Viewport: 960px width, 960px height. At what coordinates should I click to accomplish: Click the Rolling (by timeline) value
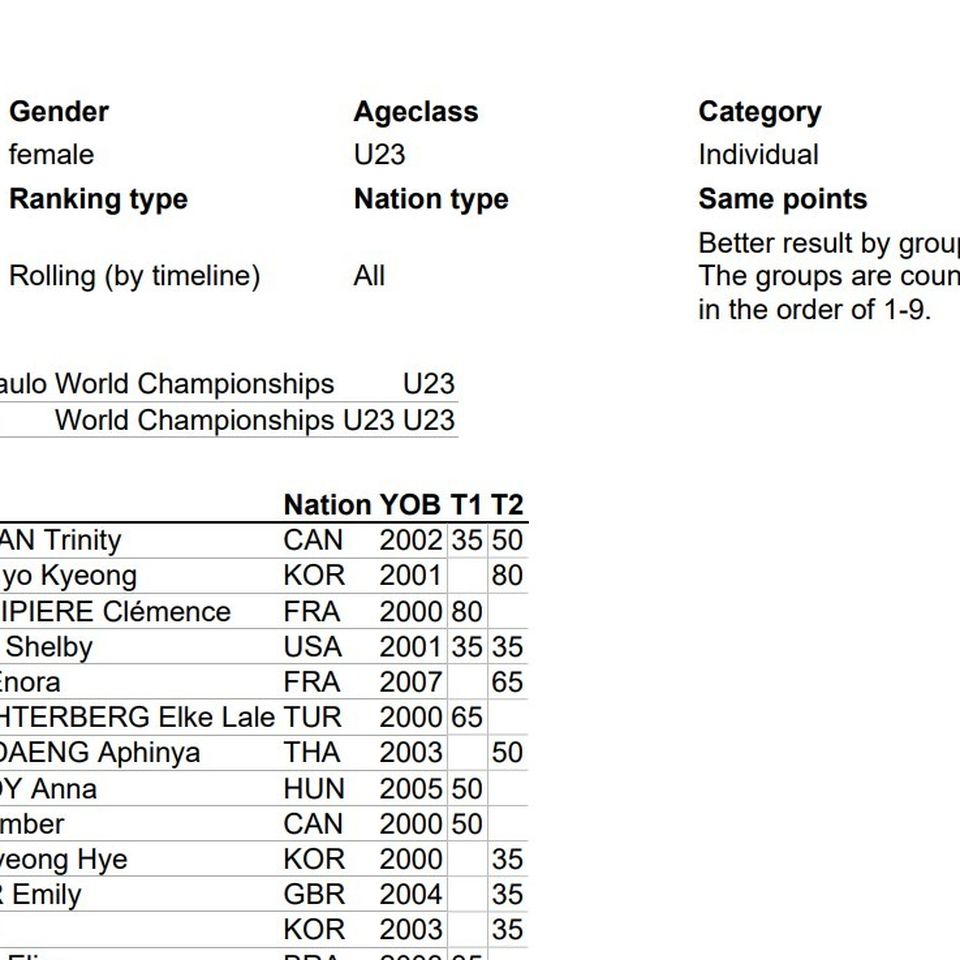[134, 276]
